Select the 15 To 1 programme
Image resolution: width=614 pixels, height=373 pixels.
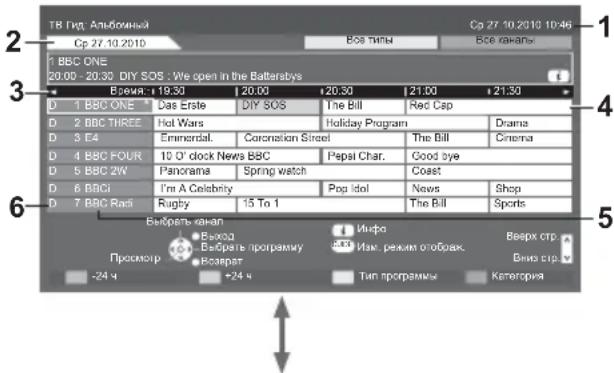point(321,205)
